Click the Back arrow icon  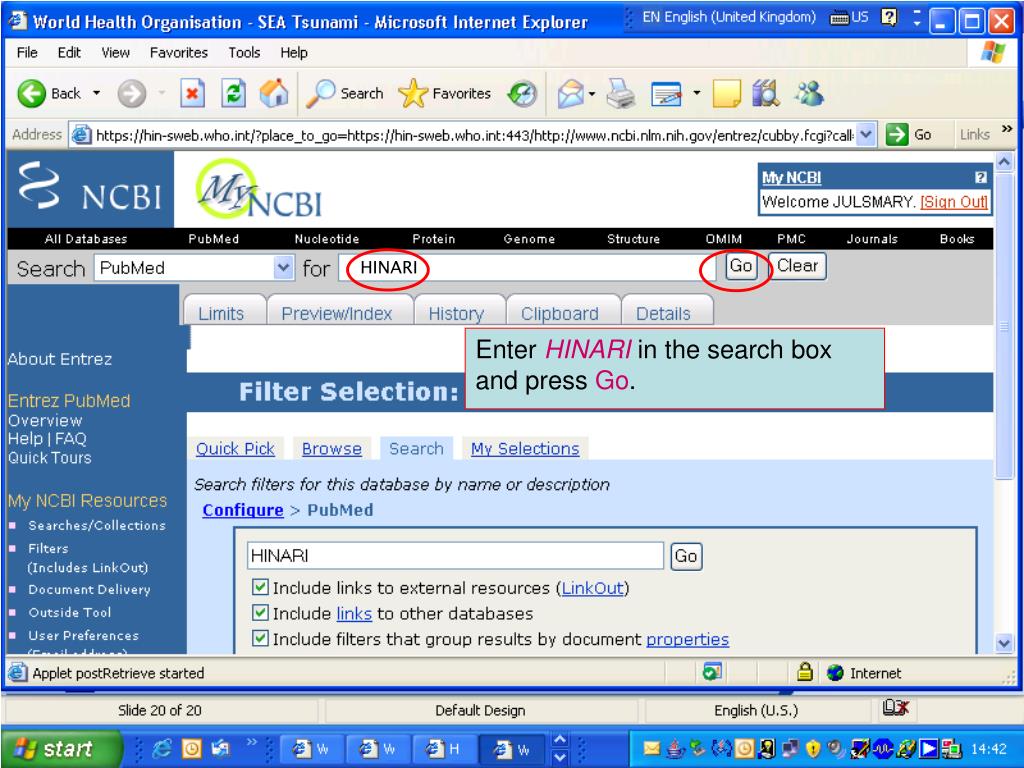pyautogui.click(x=31, y=94)
